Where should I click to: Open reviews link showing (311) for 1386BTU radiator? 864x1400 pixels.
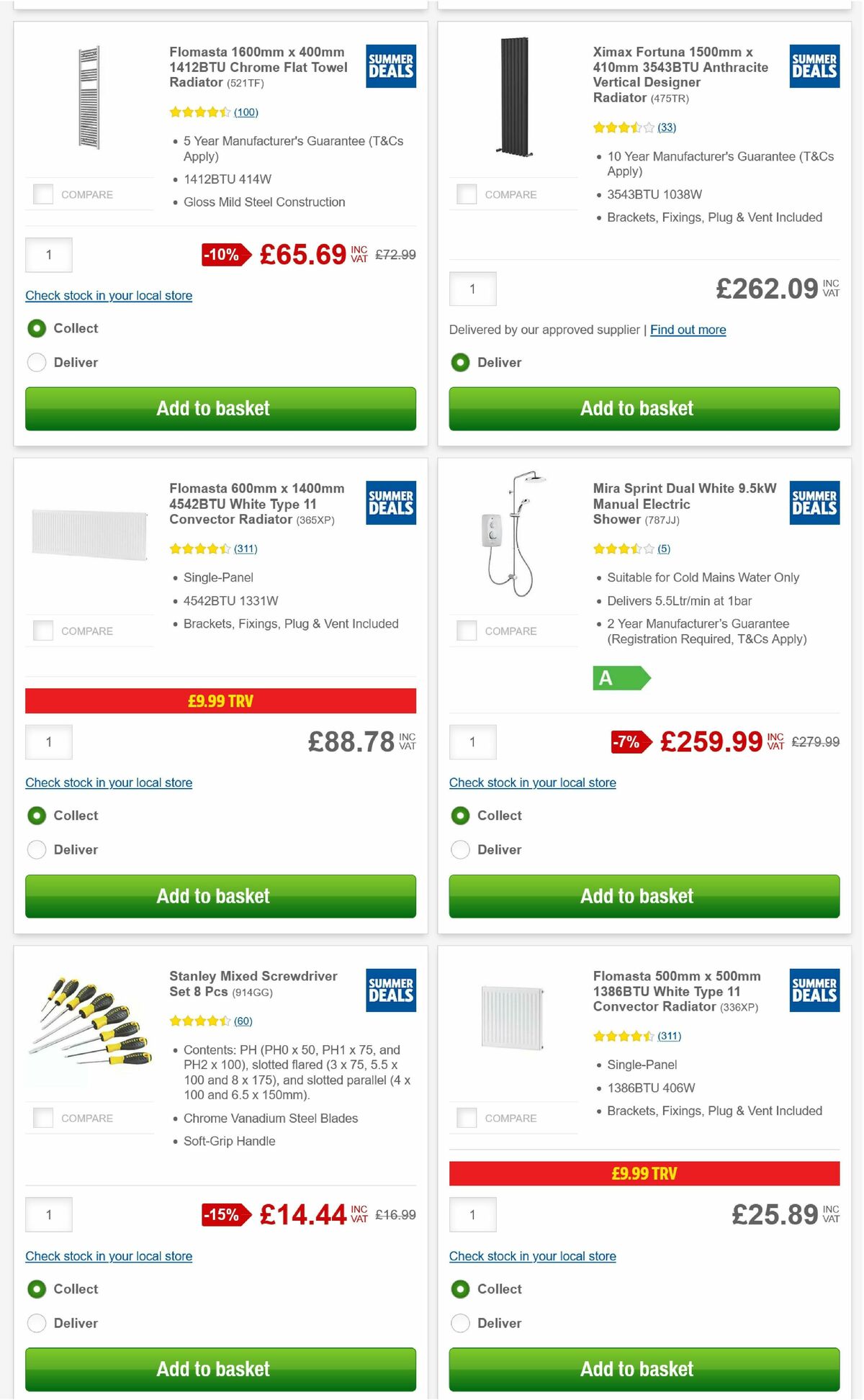tap(668, 1036)
